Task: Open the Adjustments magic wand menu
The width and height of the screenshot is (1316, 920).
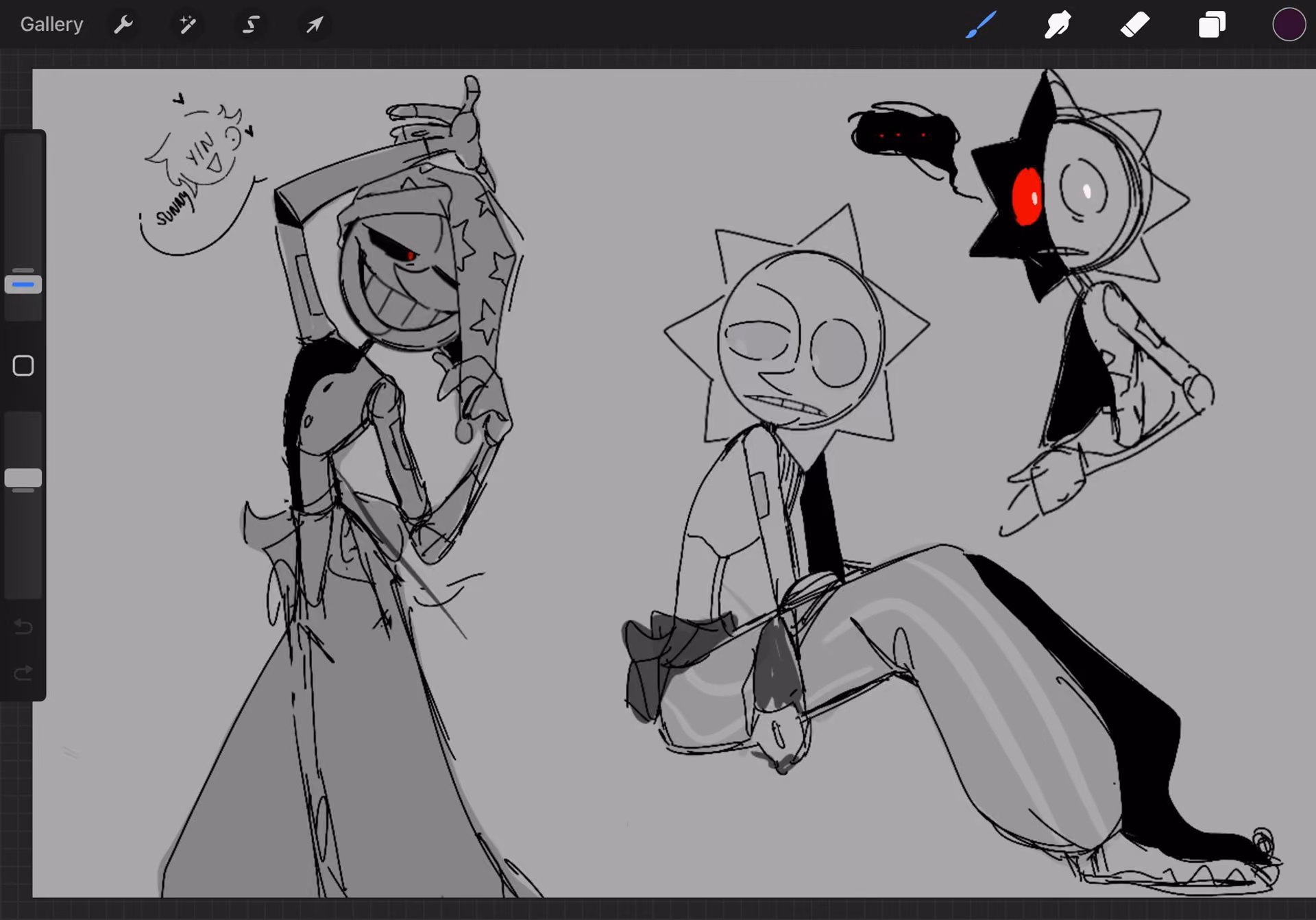Action: coord(187,25)
